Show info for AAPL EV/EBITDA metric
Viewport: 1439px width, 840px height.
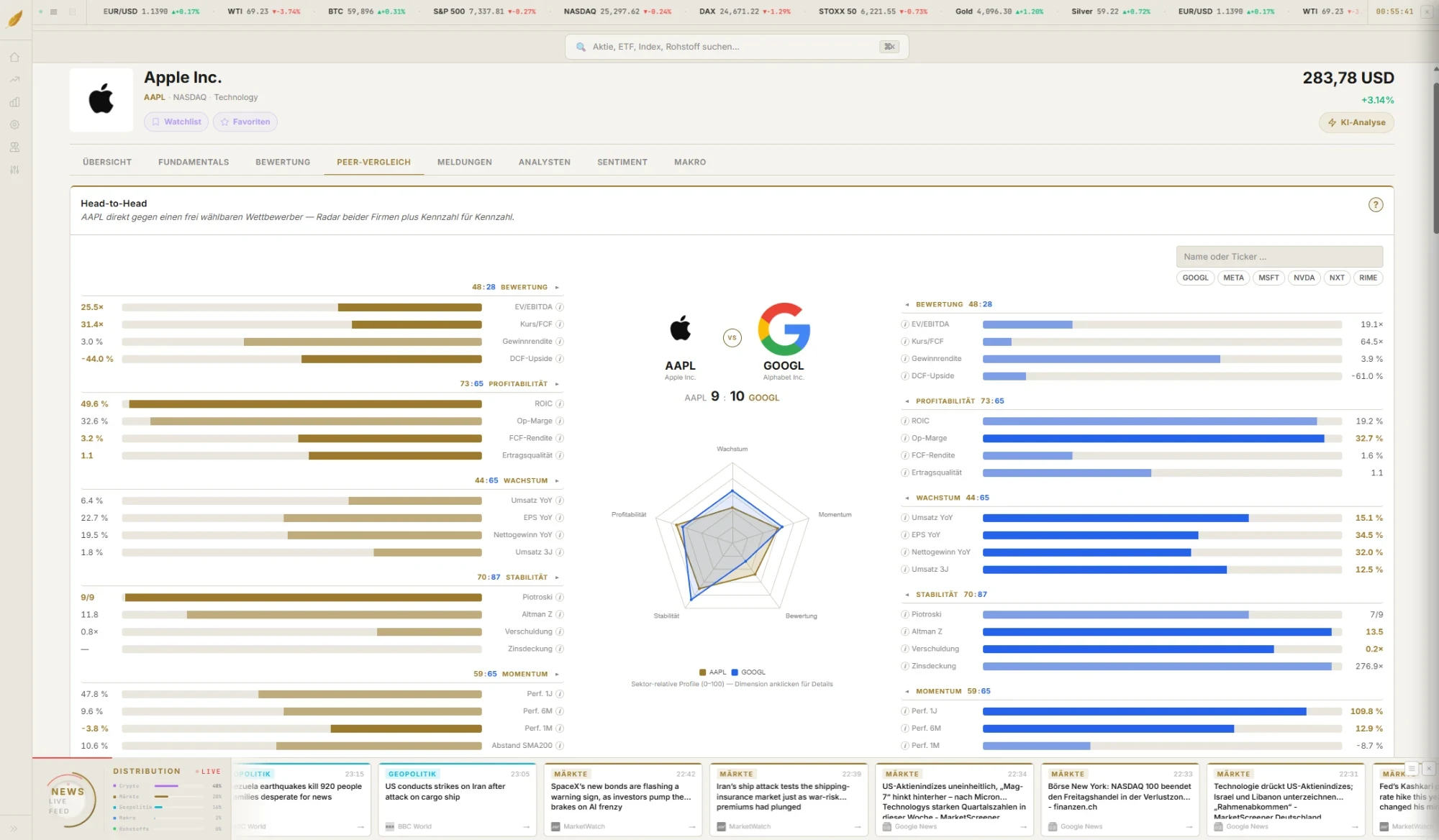[x=560, y=307]
